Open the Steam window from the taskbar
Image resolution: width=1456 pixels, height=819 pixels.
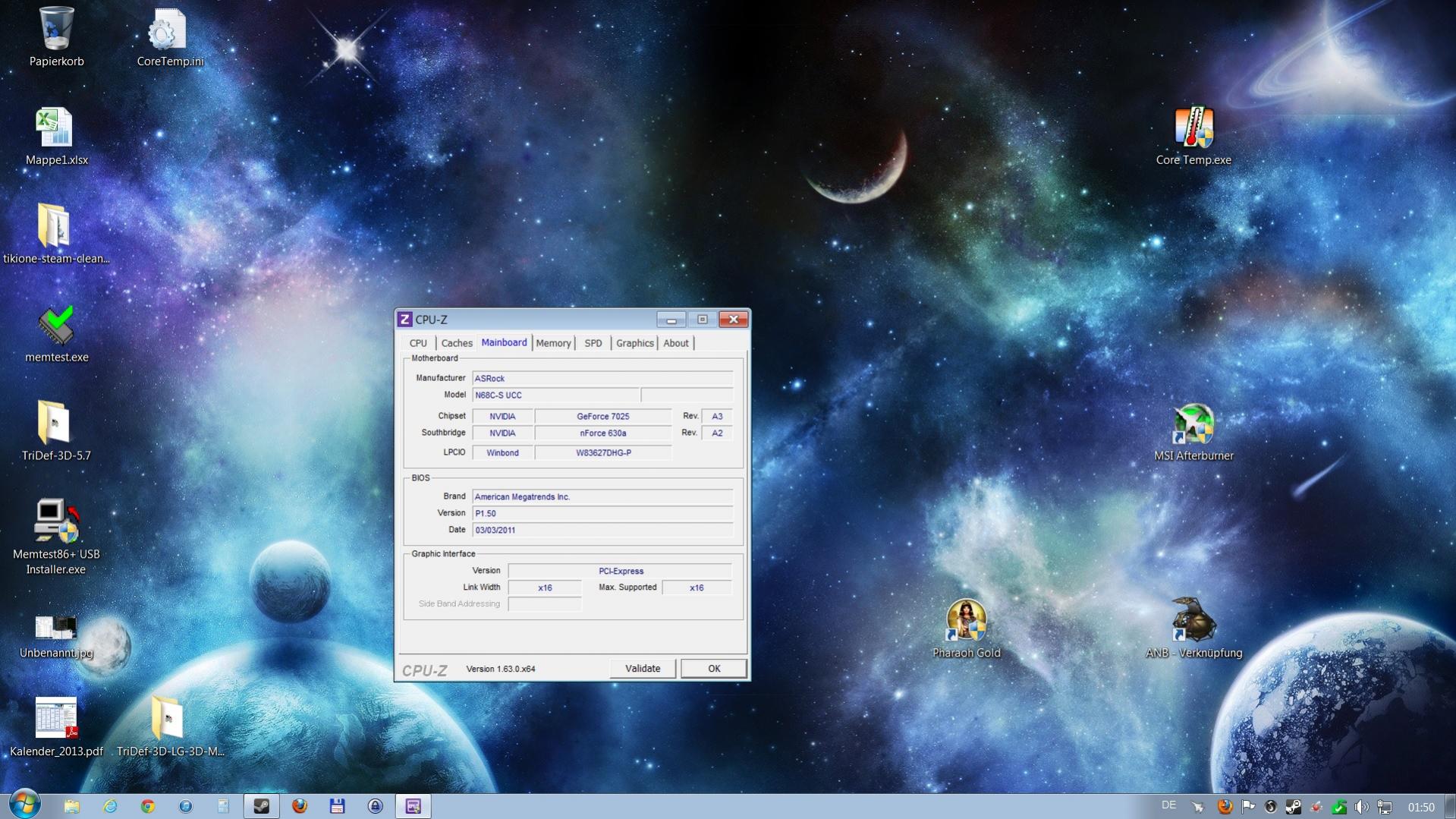point(261,806)
